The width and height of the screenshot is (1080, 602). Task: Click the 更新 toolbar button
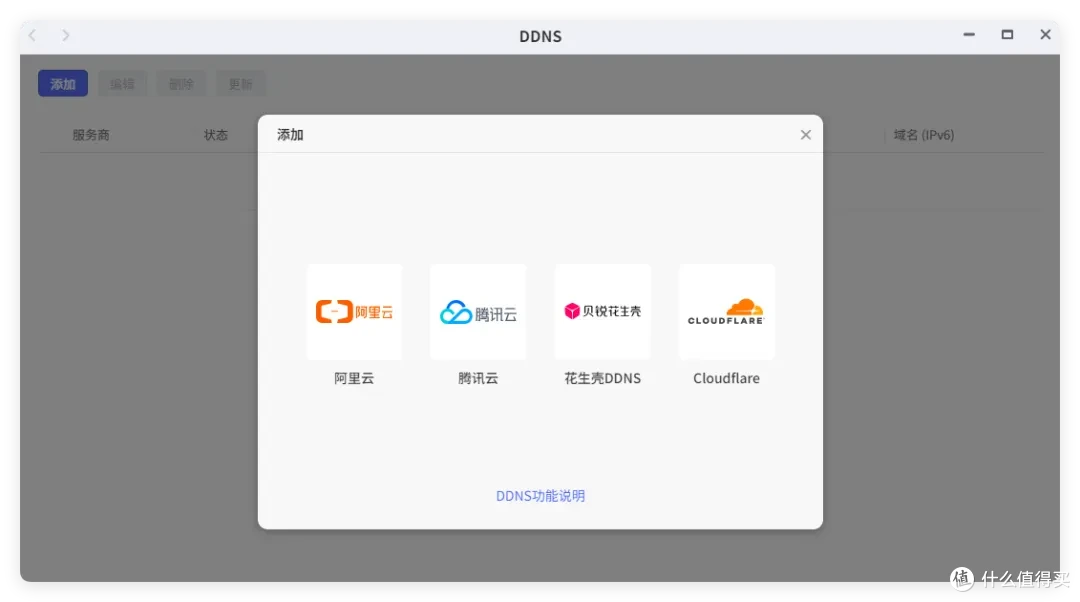click(240, 83)
